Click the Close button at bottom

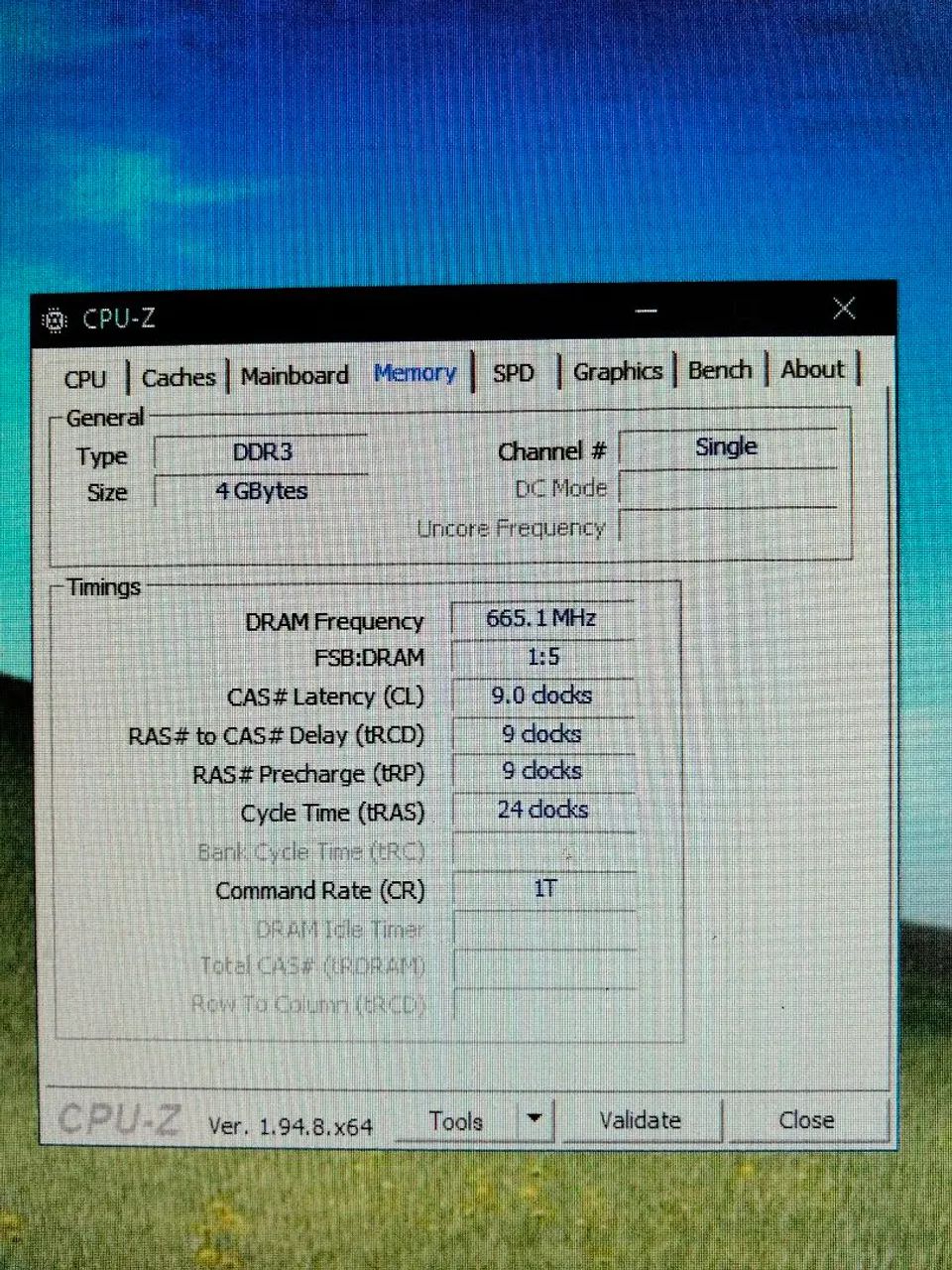point(806,1119)
